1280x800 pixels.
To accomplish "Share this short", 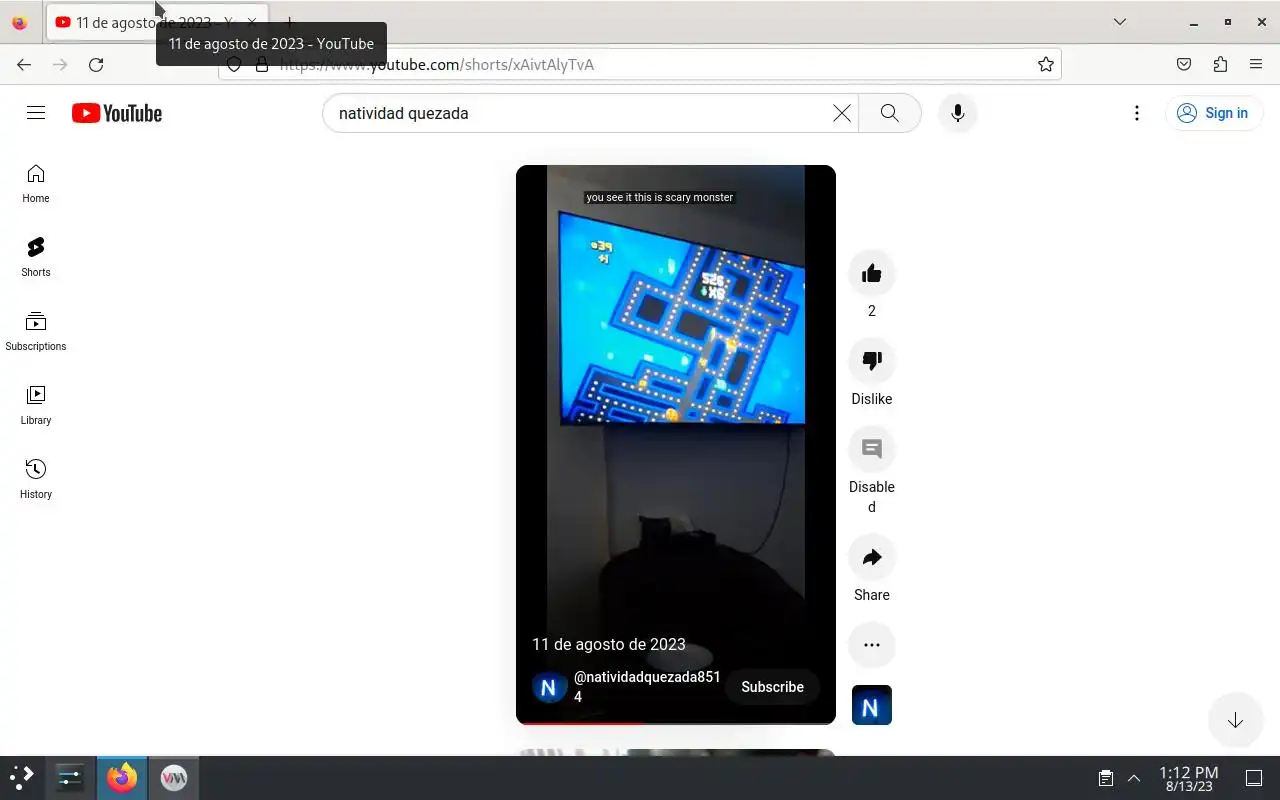I will tap(872, 558).
